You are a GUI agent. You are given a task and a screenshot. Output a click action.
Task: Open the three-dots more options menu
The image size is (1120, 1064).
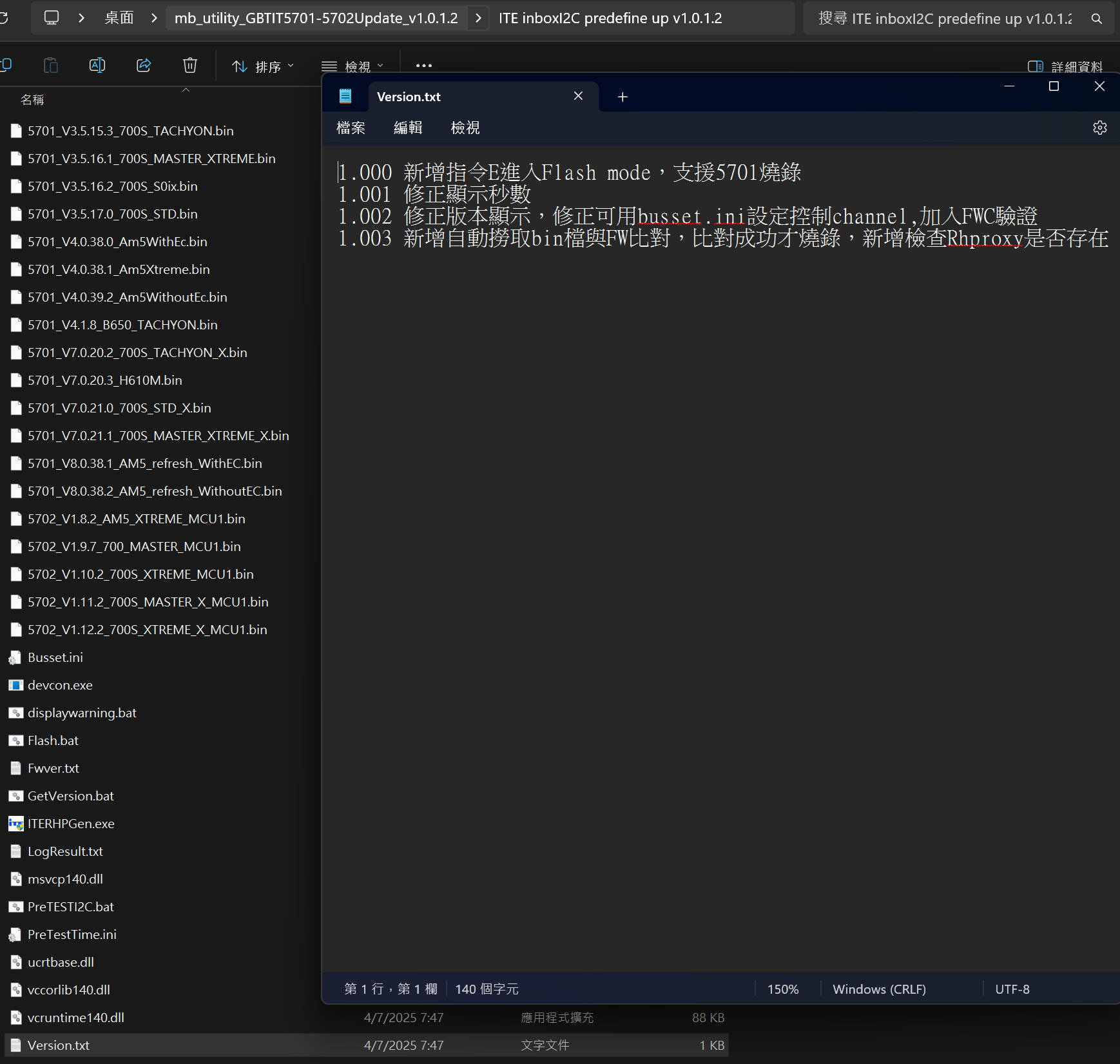point(423,66)
